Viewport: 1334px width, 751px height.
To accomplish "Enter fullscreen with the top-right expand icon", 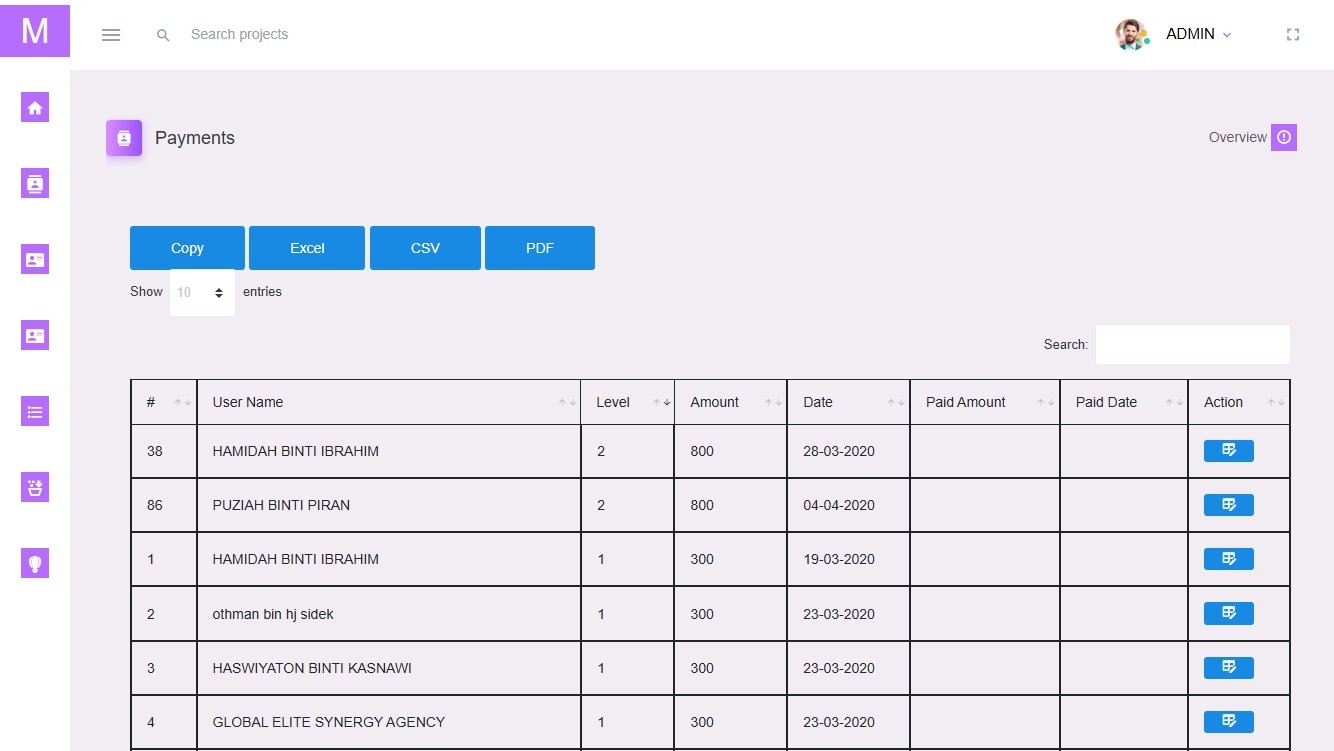I will (x=1292, y=35).
